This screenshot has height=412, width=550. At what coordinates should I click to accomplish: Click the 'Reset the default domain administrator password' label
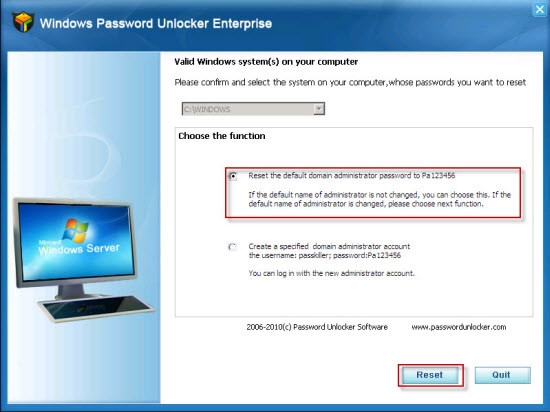click(351, 175)
